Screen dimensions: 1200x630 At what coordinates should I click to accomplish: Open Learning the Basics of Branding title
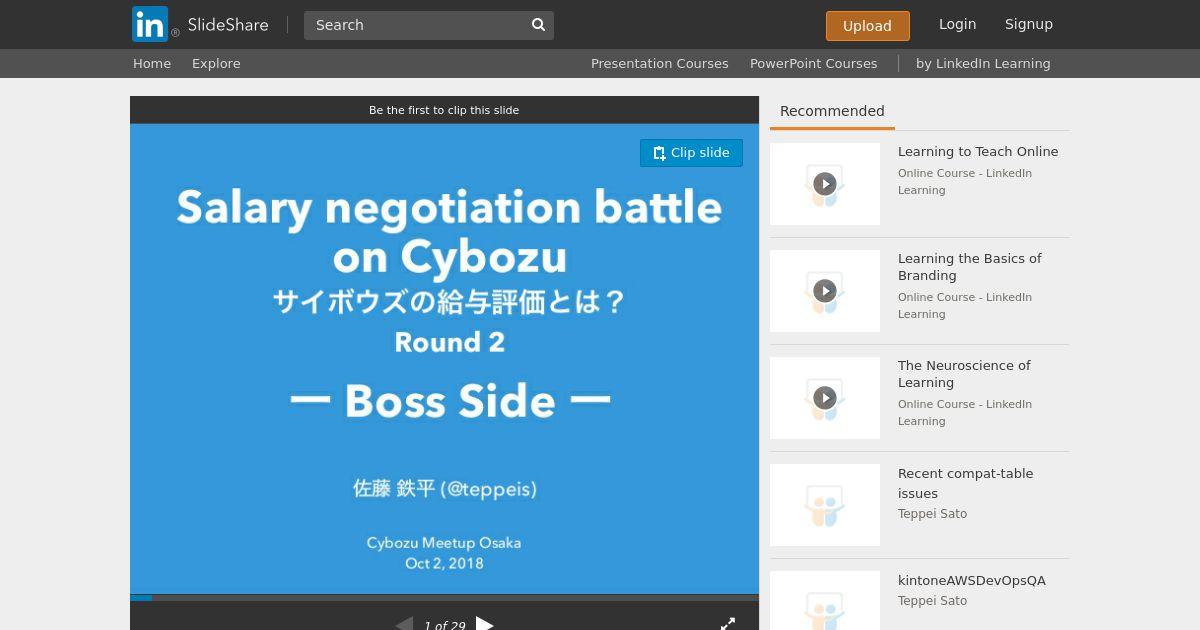969,267
